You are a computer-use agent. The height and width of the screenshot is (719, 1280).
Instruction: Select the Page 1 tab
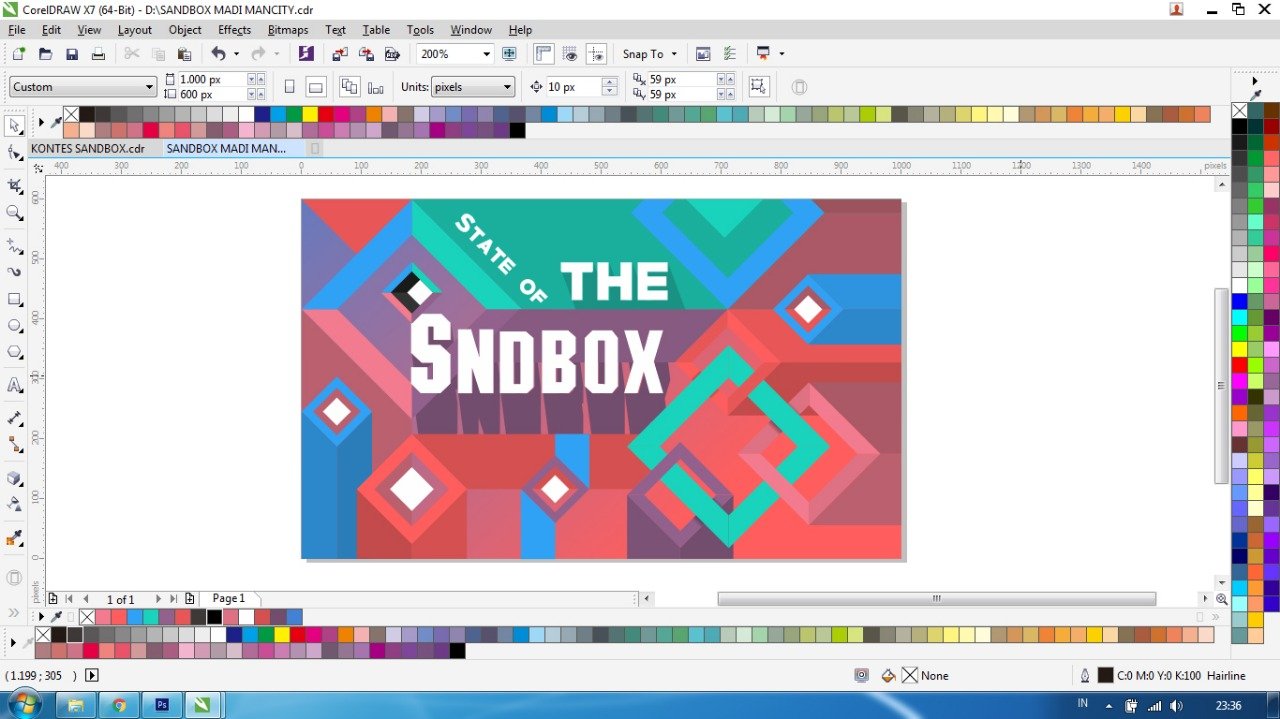(228, 598)
